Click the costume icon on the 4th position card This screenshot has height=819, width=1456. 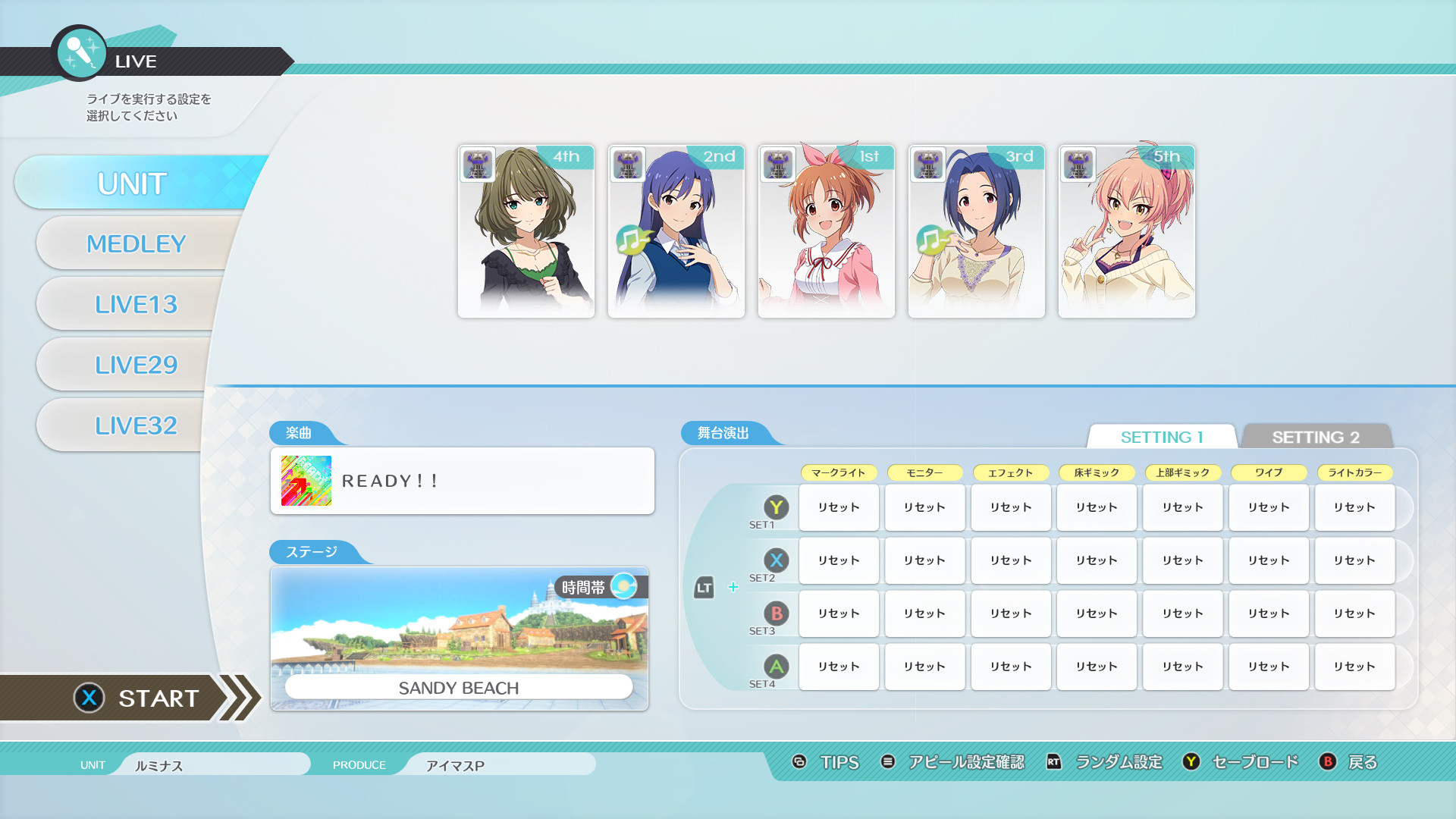pos(478,164)
